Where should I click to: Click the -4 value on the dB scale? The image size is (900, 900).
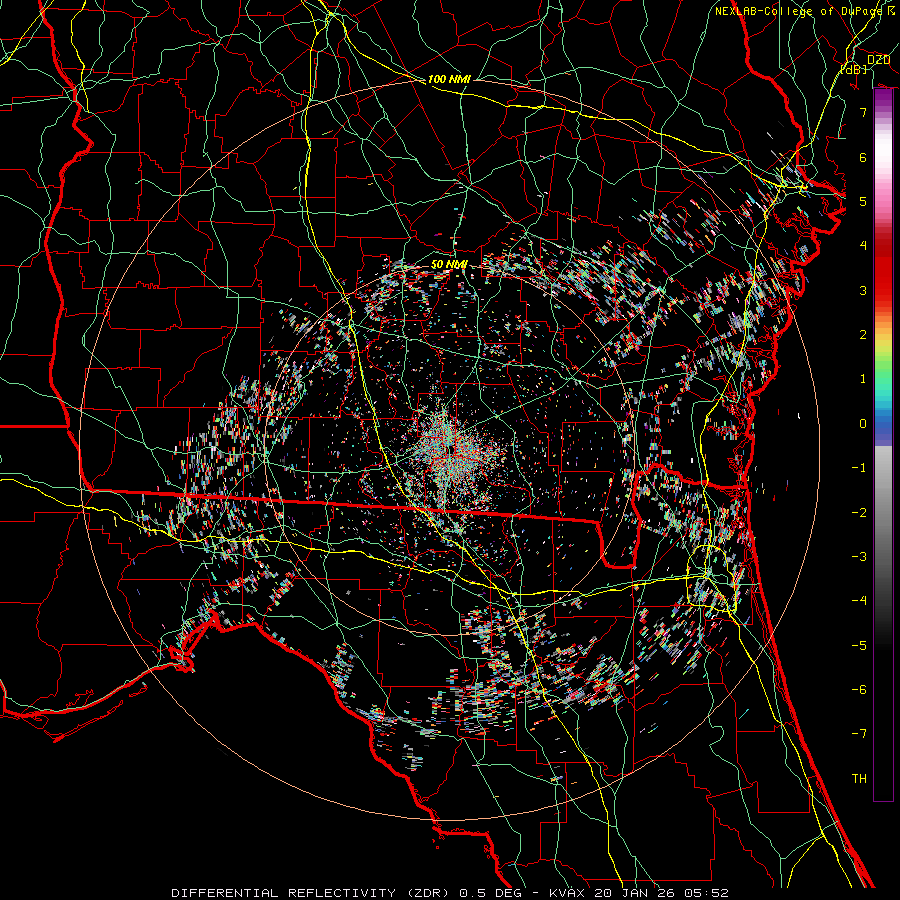(858, 600)
